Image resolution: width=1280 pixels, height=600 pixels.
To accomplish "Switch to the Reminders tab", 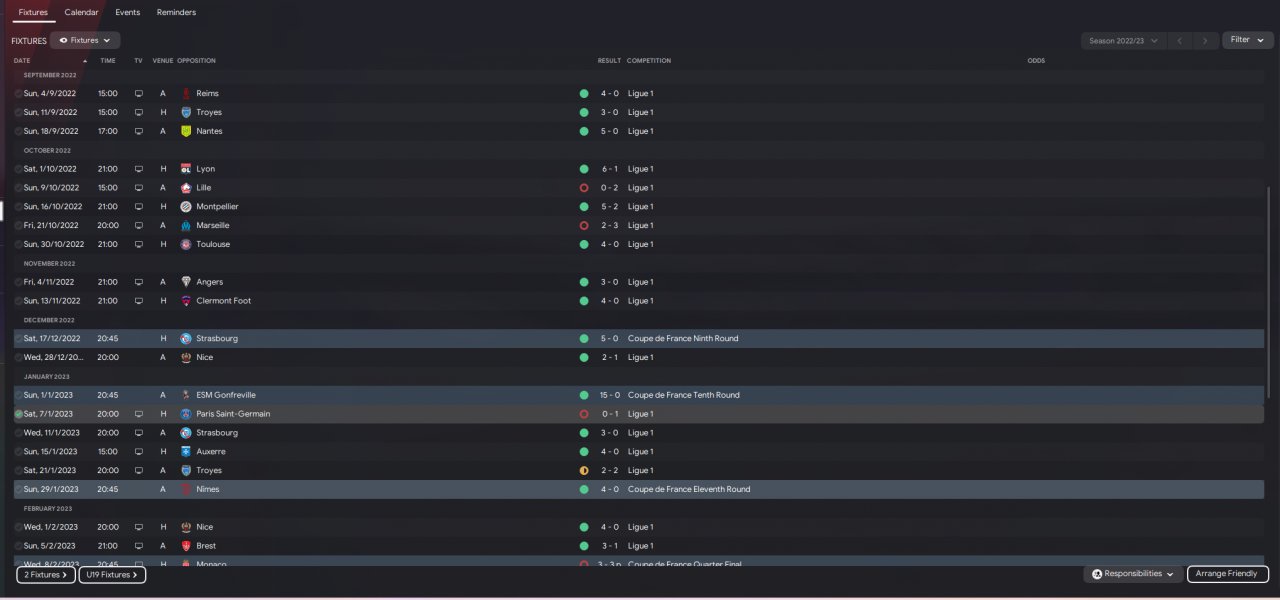I will (x=176, y=12).
